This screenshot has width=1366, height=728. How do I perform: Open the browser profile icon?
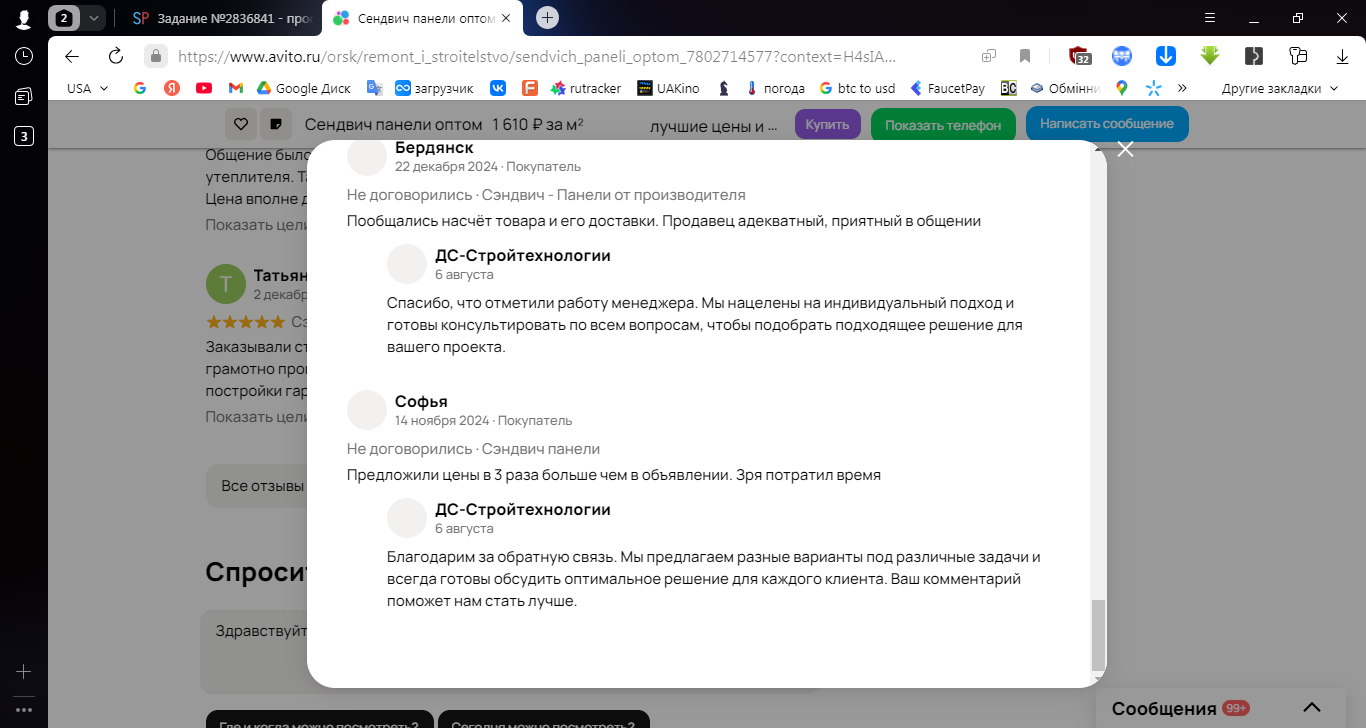coord(23,18)
